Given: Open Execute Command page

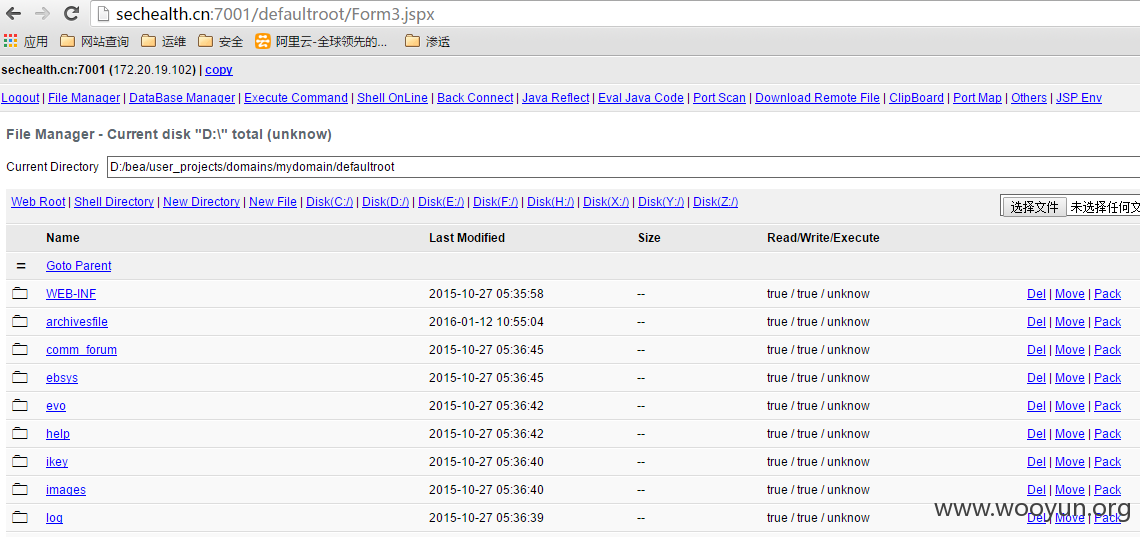Looking at the screenshot, I should 296,97.
